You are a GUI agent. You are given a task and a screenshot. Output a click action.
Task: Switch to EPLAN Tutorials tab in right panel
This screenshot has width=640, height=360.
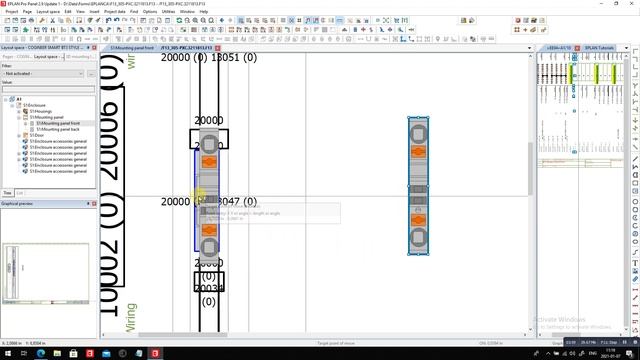tap(599, 48)
